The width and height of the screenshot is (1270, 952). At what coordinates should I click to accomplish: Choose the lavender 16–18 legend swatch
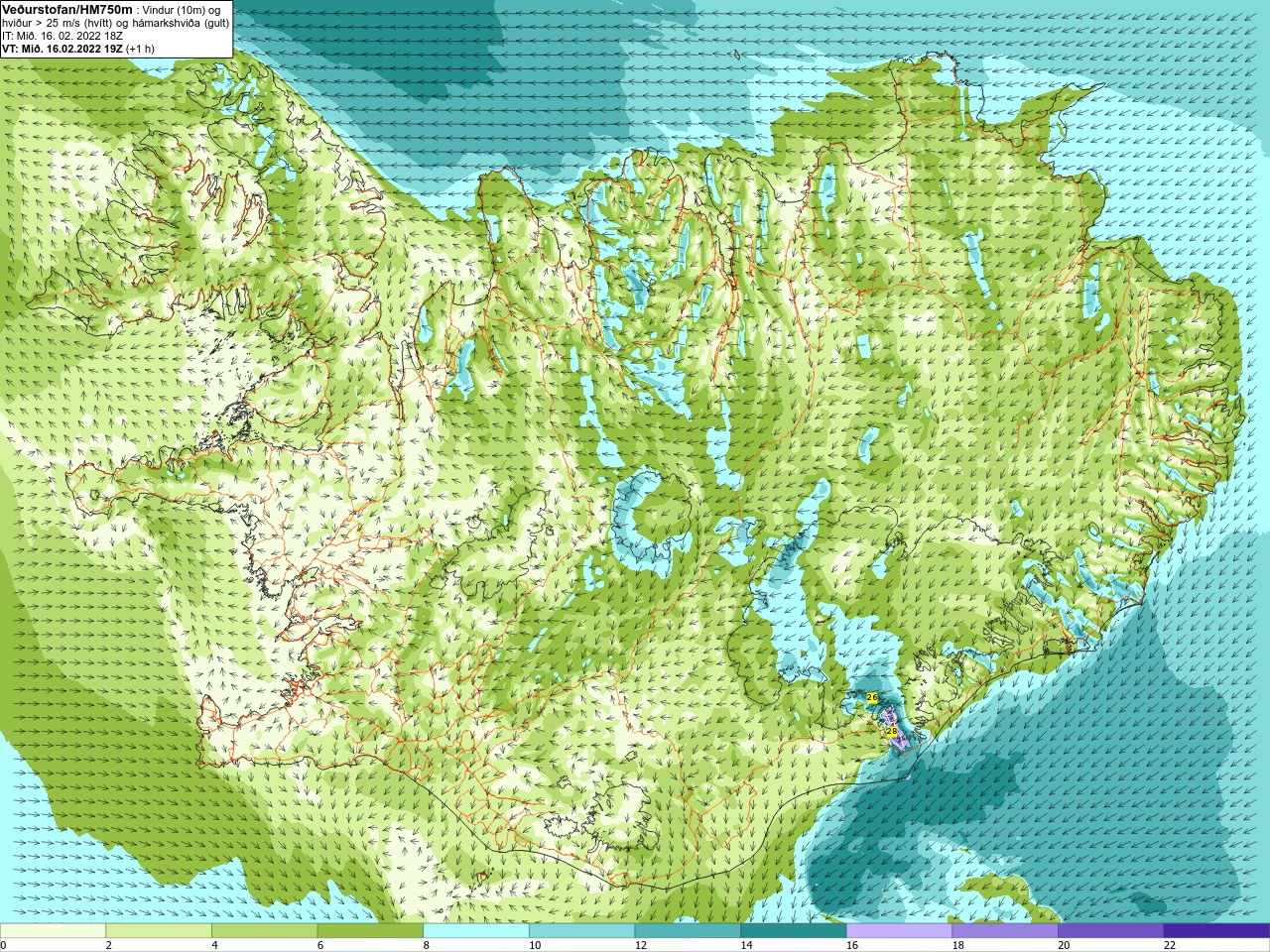pos(900,931)
